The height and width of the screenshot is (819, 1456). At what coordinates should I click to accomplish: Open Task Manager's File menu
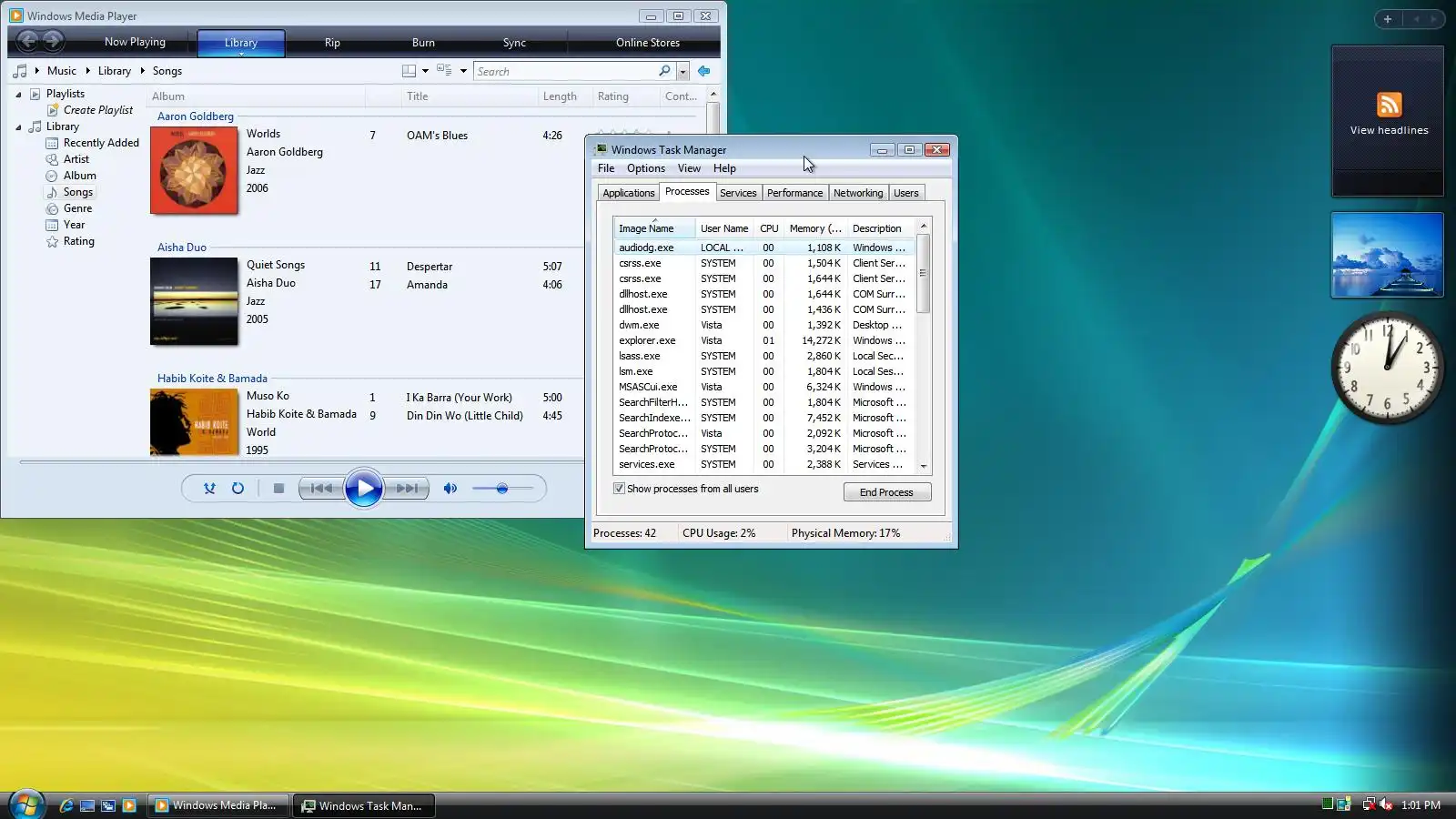606,168
